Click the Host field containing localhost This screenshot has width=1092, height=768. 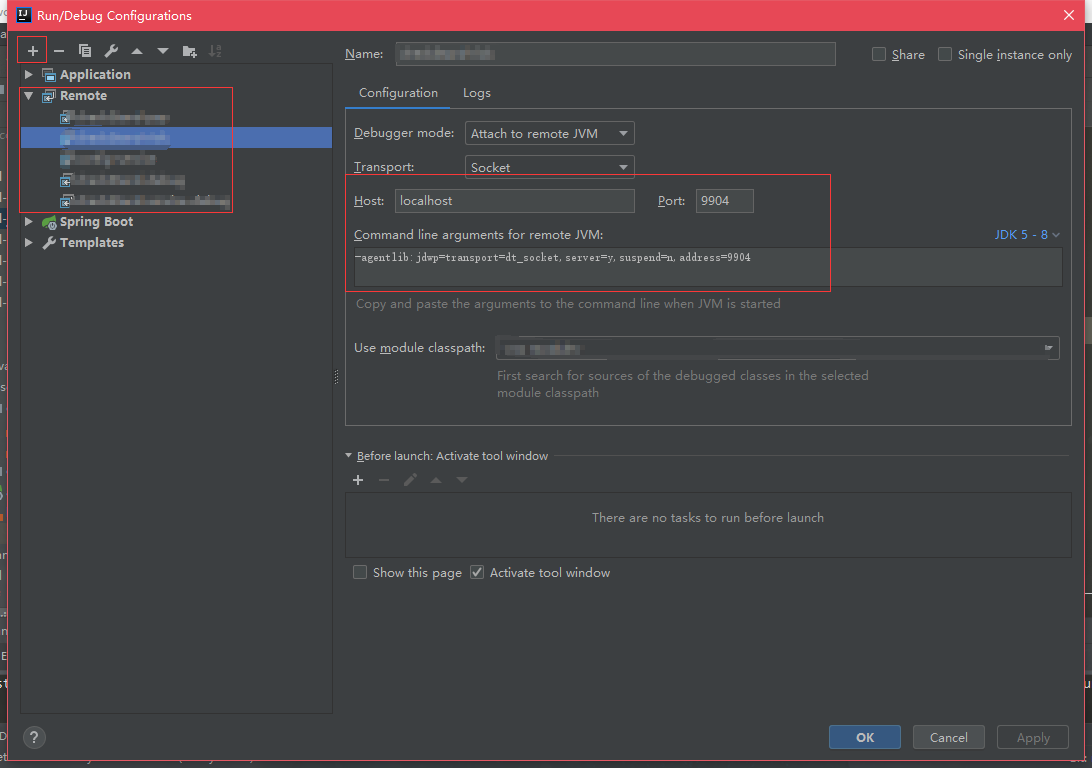click(x=515, y=201)
